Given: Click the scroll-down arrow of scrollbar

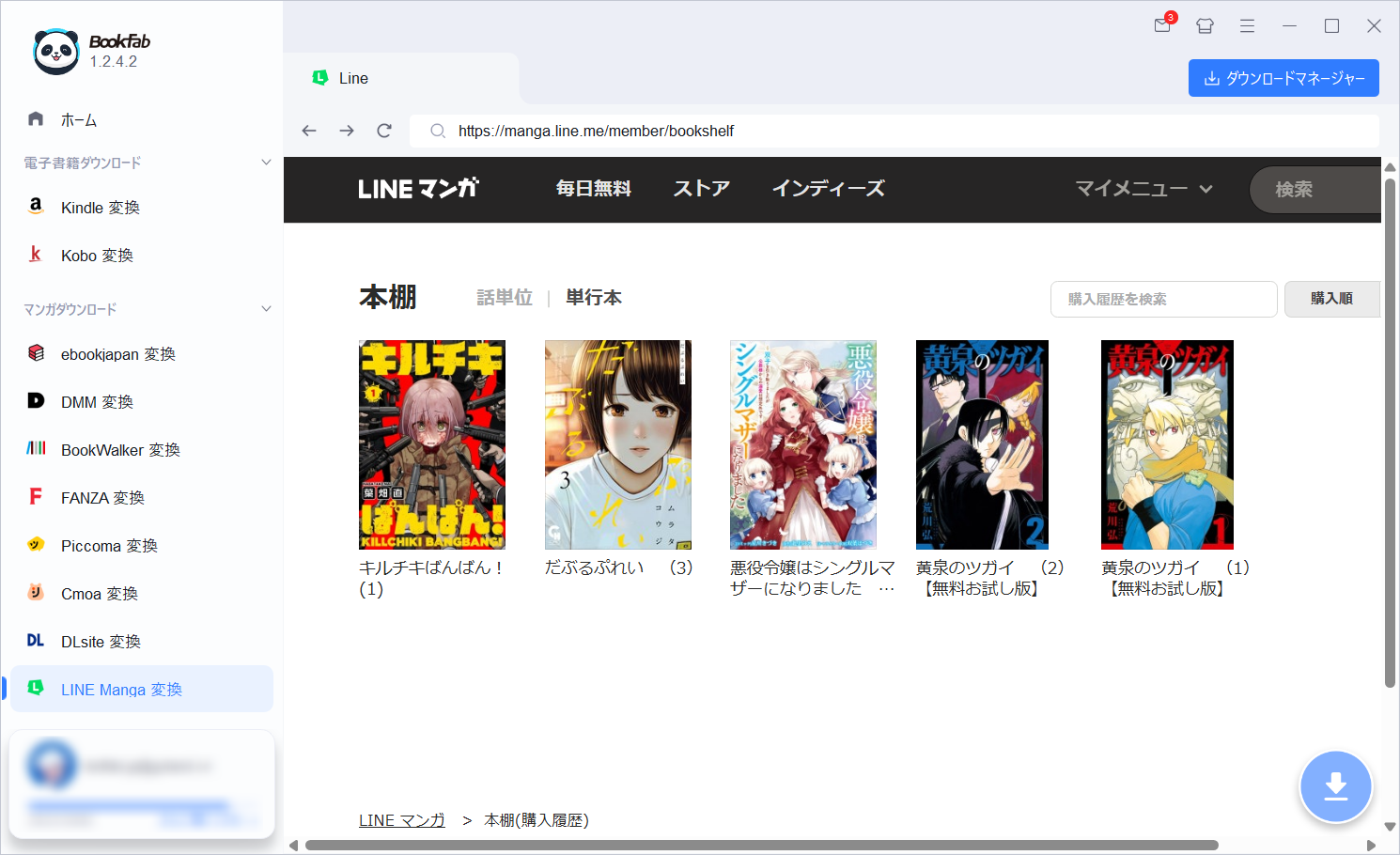Looking at the screenshot, I should (x=1390, y=827).
